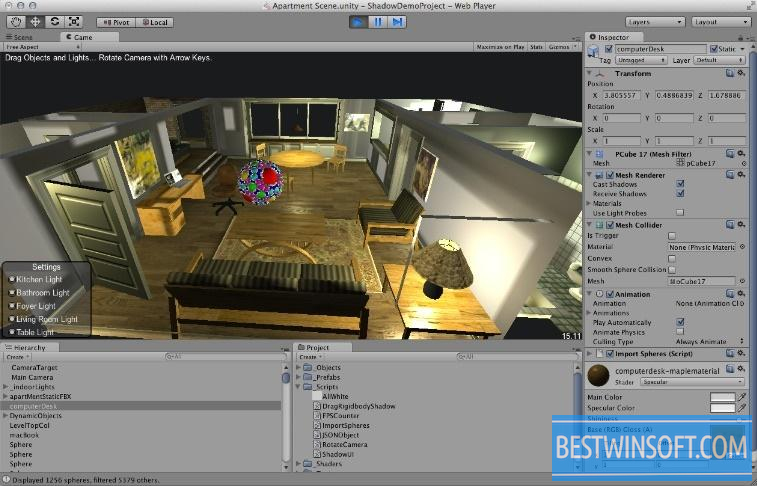The width and height of the screenshot is (757, 486).
Task: Uncheck Play Automatically
Action: coord(680,322)
